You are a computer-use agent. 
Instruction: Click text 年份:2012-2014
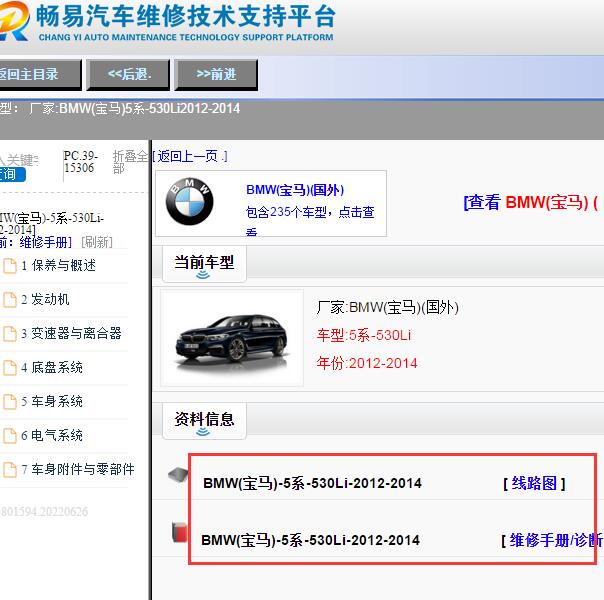(367, 363)
